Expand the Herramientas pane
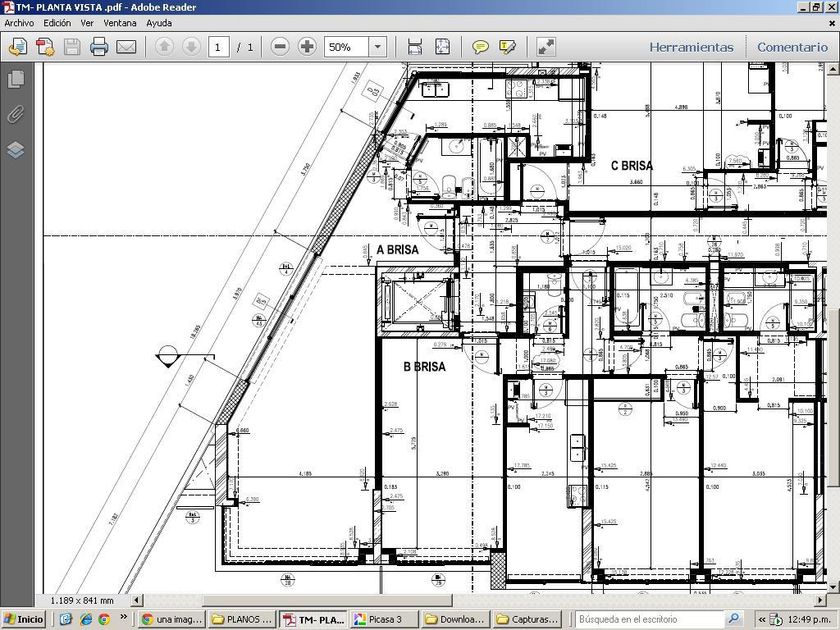 691,47
